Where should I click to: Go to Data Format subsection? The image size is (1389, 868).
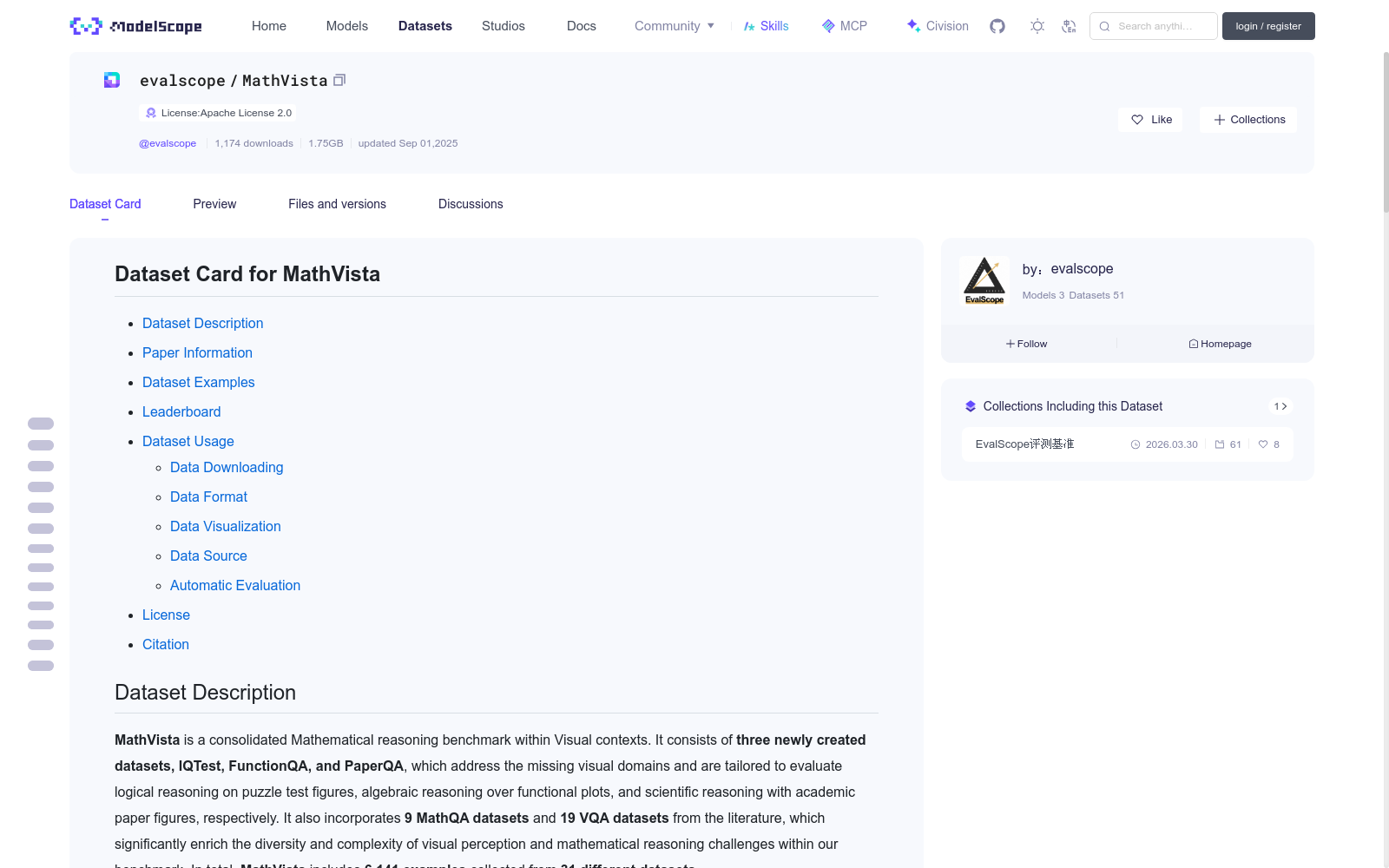click(x=208, y=496)
